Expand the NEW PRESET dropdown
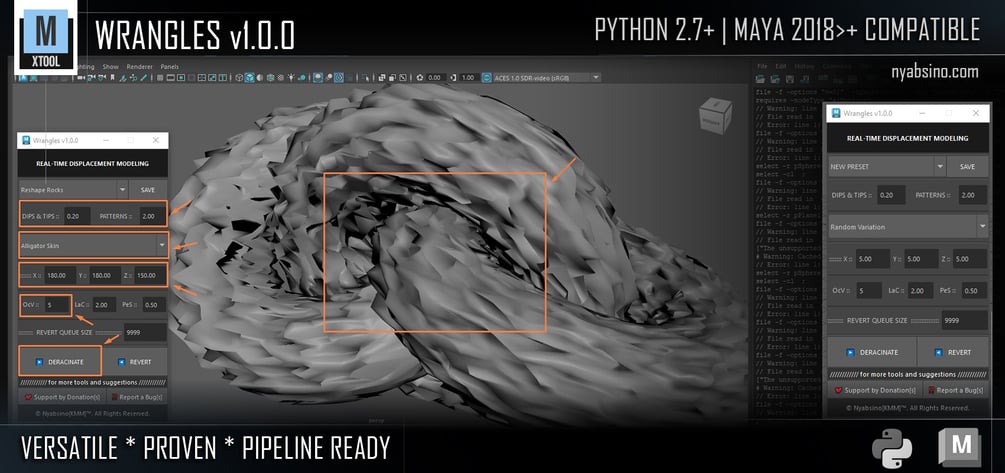 coord(940,166)
